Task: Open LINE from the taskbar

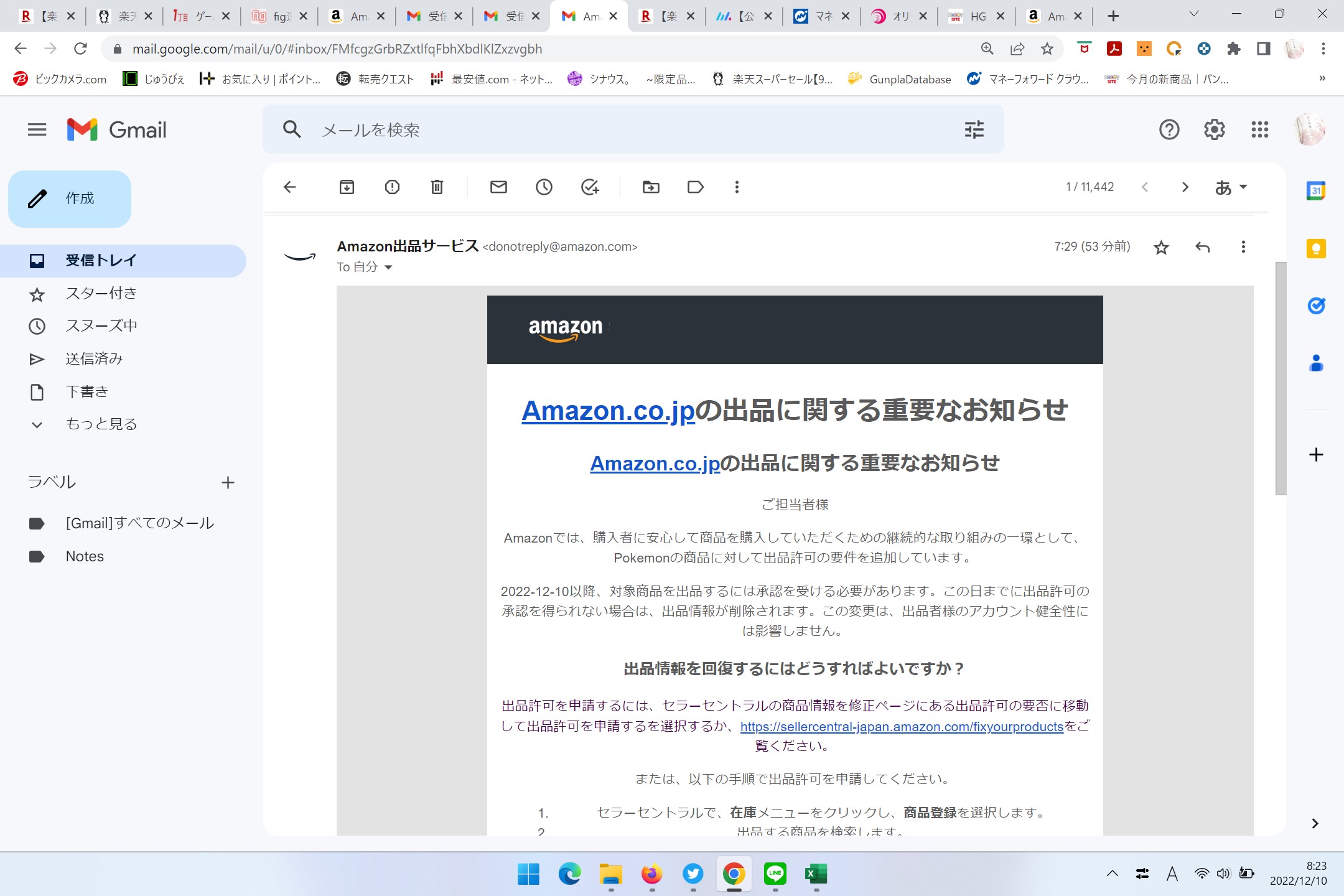Action: pos(775,874)
